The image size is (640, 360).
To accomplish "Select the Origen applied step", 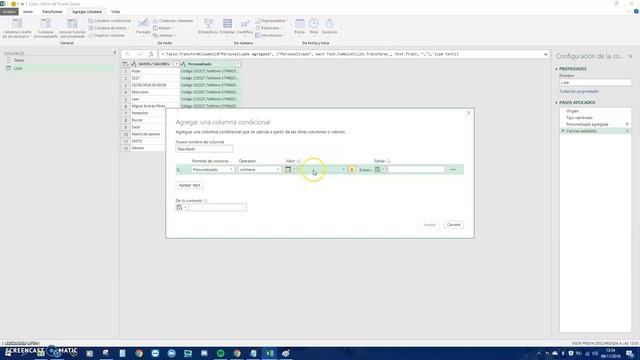I will point(572,111).
